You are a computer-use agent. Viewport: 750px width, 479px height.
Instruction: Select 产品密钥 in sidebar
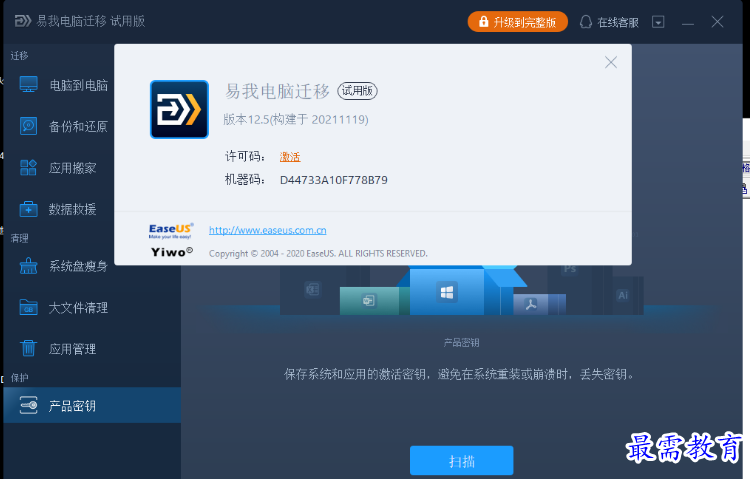coord(92,405)
